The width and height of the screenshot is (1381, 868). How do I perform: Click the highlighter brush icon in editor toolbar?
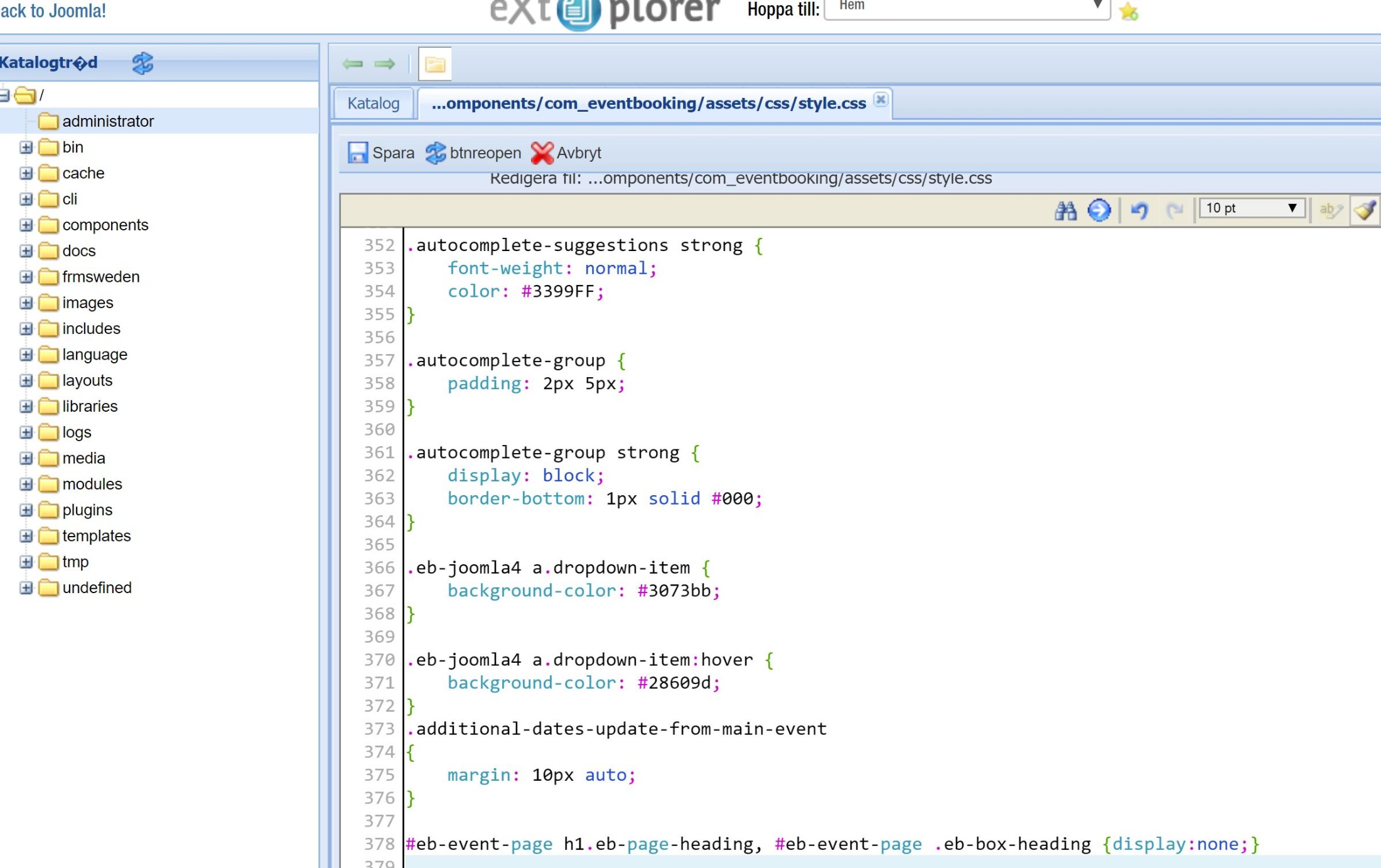click(1365, 210)
